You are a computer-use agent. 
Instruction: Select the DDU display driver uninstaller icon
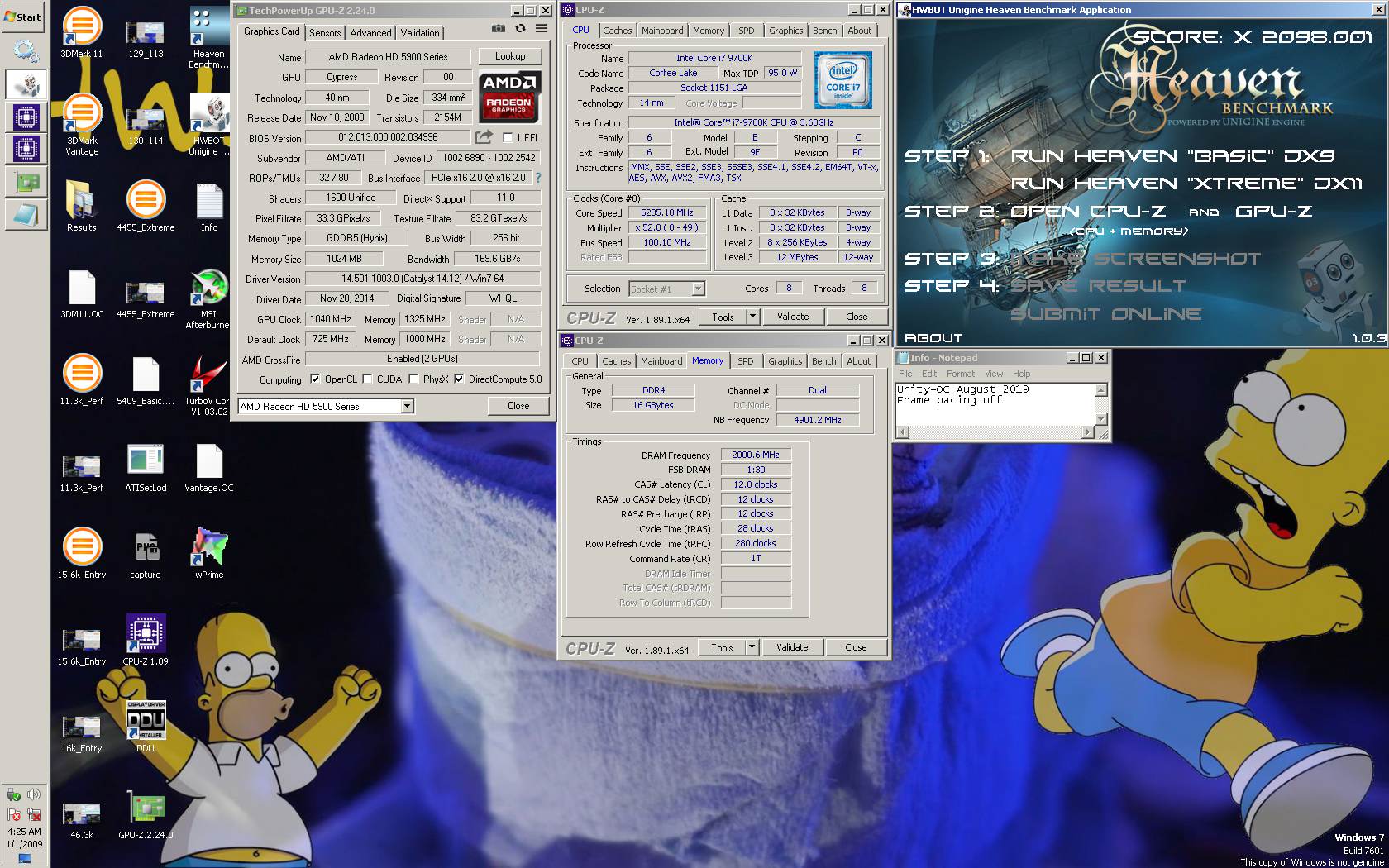pos(146,727)
